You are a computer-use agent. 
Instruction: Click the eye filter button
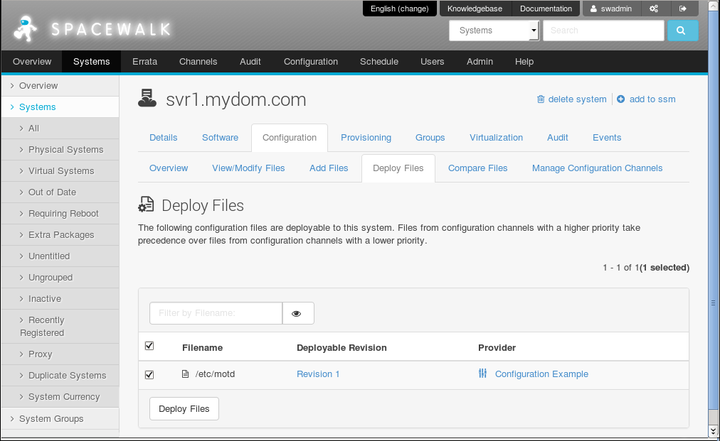(298, 313)
